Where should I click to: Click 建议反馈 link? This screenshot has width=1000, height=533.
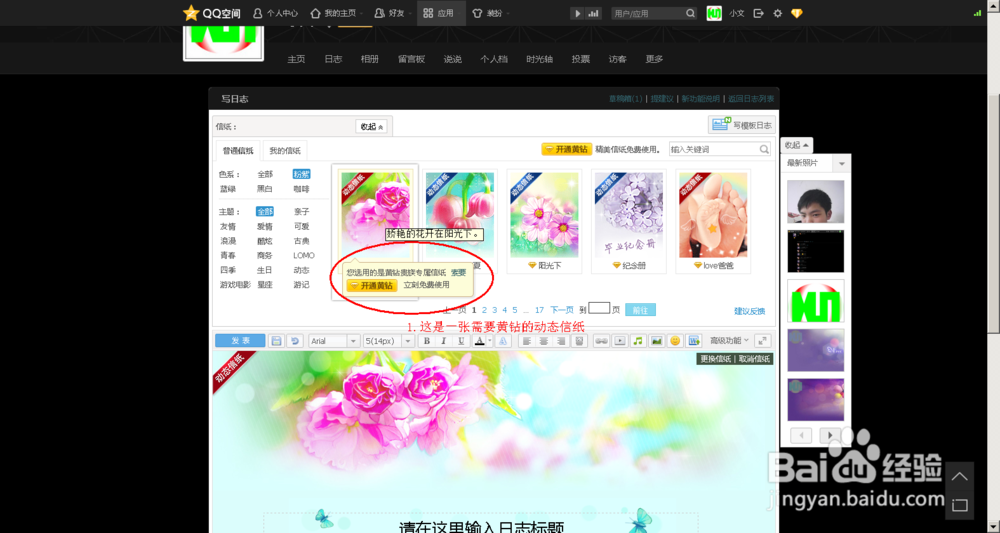tap(749, 311)
